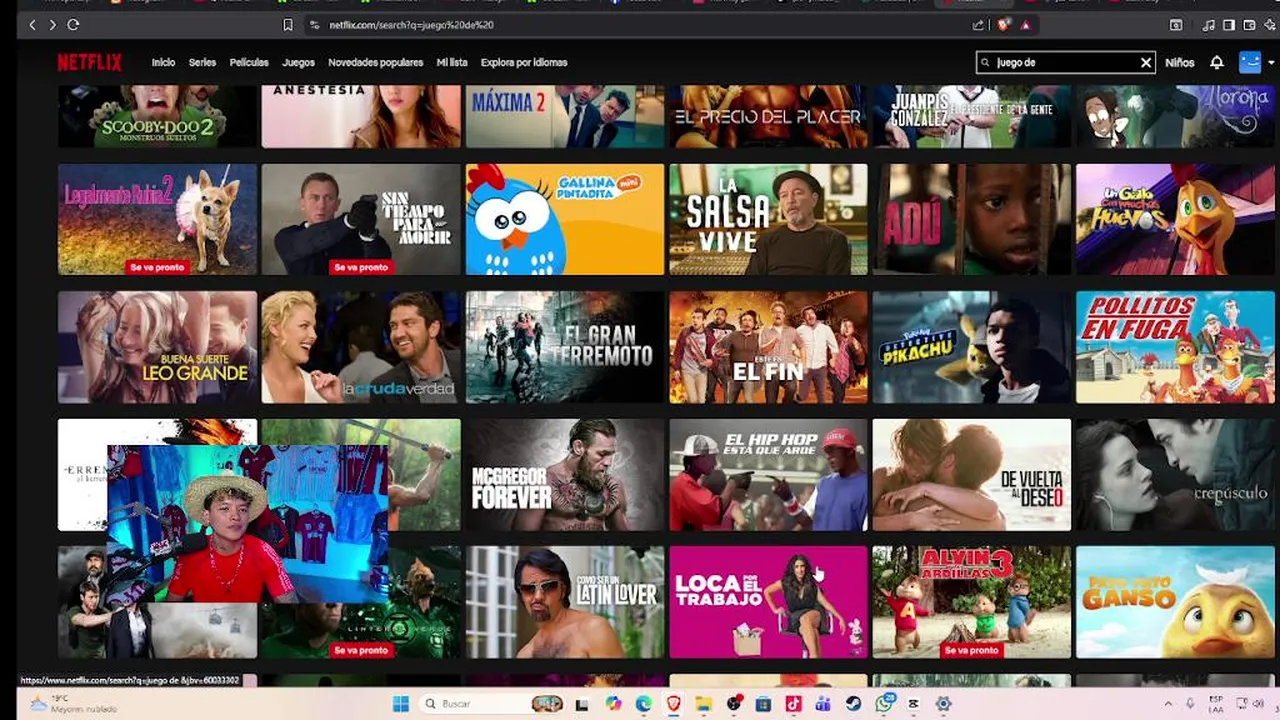The image size is (1280, 720).
Task: Open File Explorer from taskbar
Action: (x=703, y=704)
